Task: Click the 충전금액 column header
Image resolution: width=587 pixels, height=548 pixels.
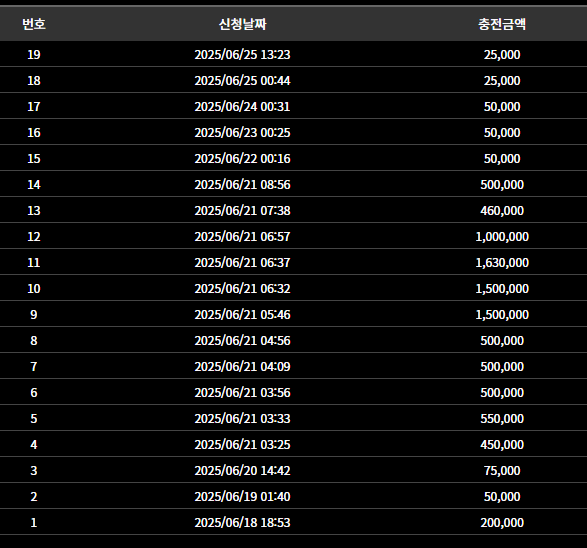Action: (502, 24)
